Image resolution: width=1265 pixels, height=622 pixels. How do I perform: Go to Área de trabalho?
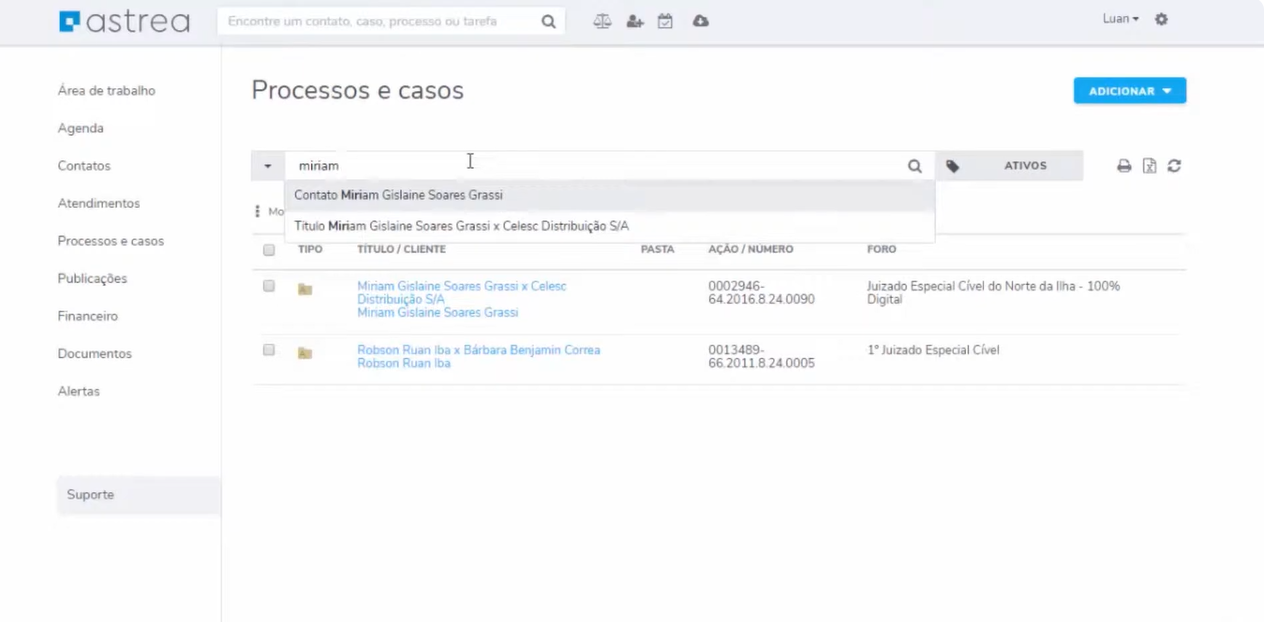107,91
